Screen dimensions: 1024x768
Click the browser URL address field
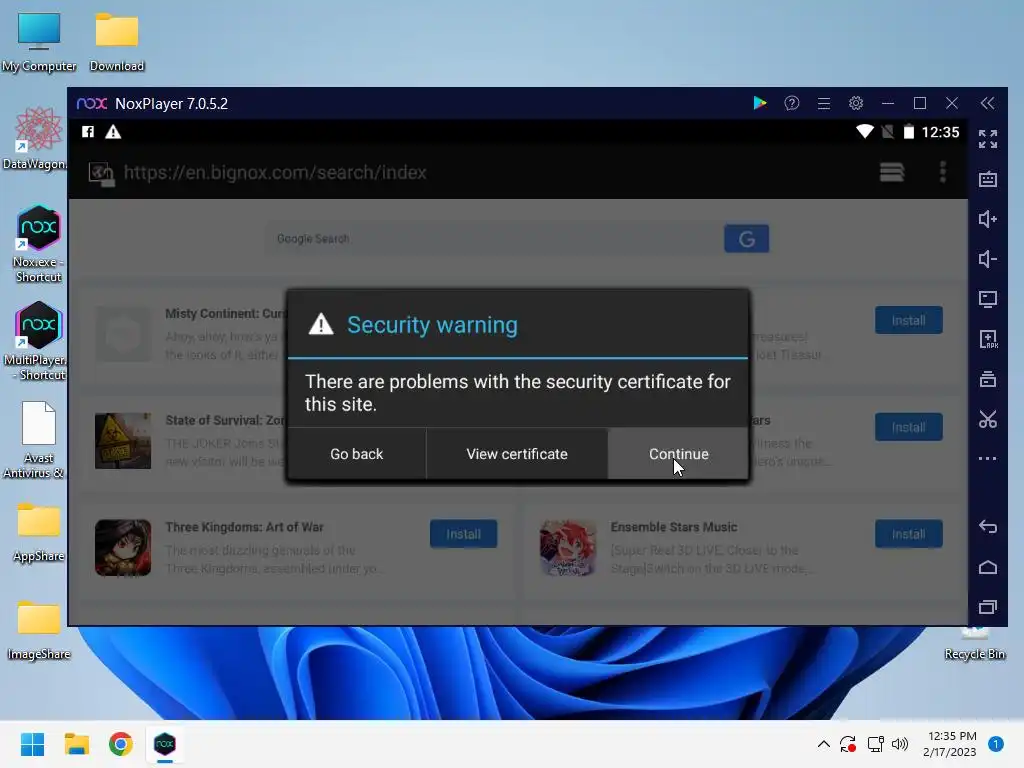(x=275, y=172)
